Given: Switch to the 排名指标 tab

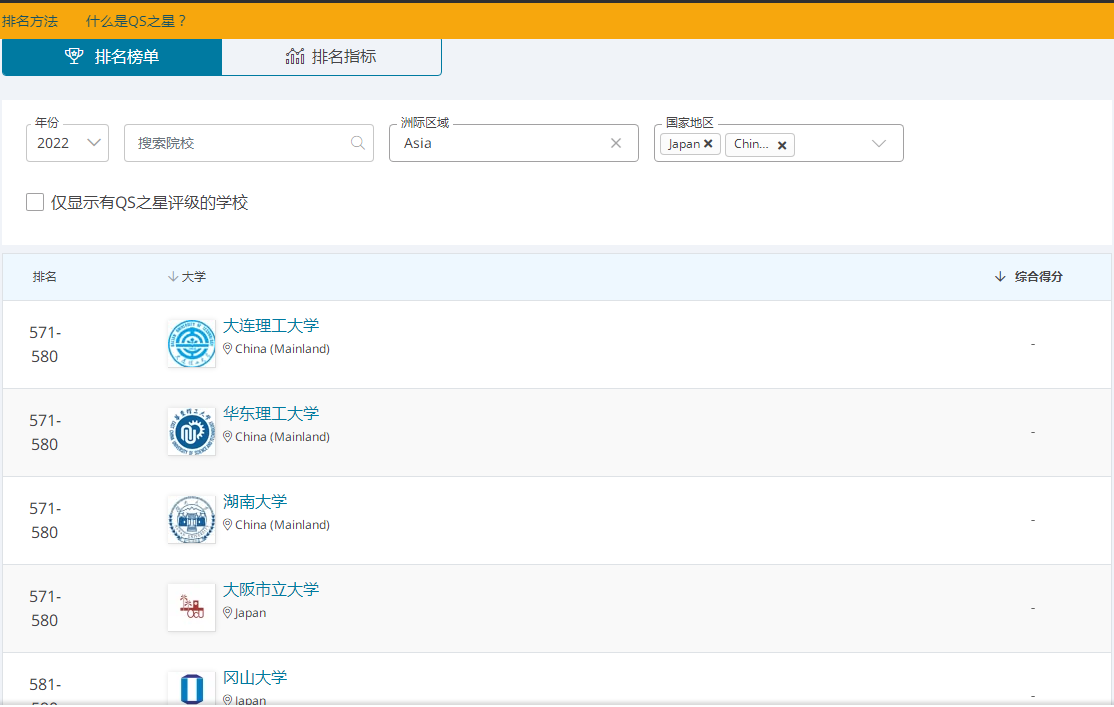Looking at the screenshot, I should [x=331, y=57].
